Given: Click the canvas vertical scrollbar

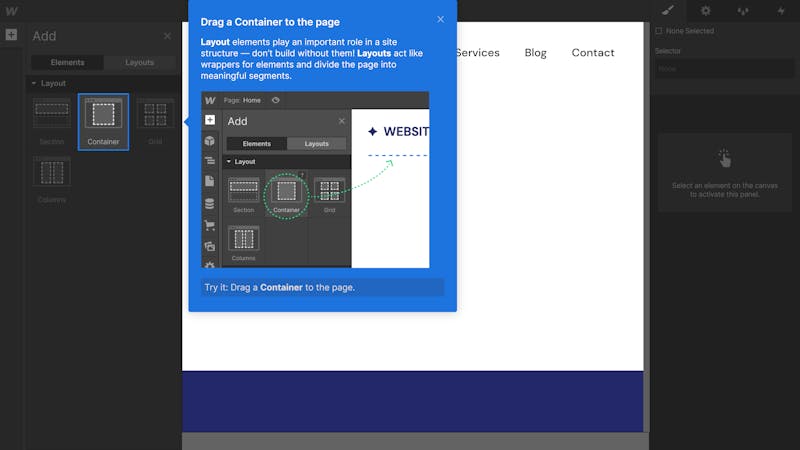Looking at the screenshot, I should pyautogui.click(x=646, y=227).
